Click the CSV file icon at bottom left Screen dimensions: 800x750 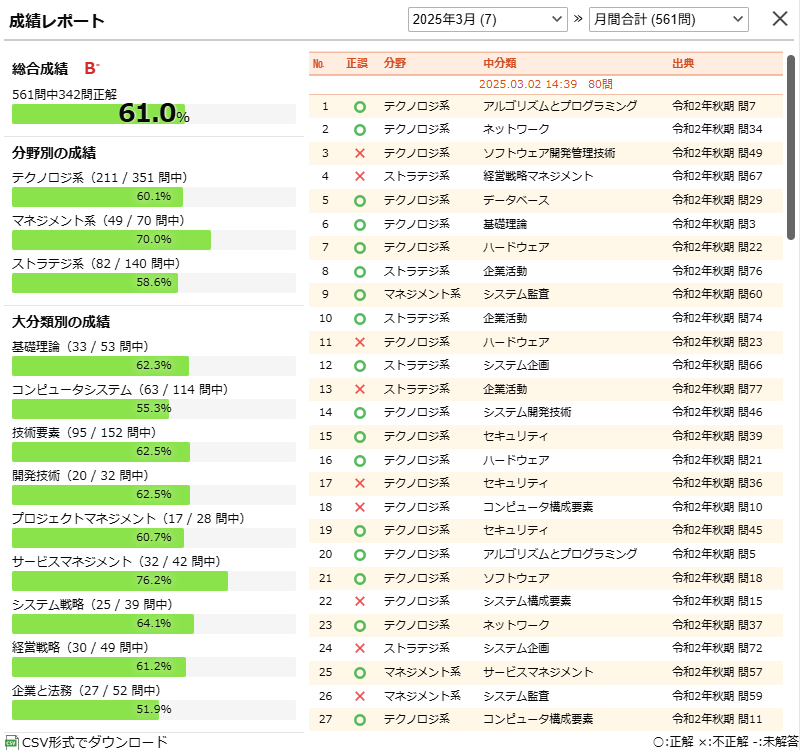point(11,742)
